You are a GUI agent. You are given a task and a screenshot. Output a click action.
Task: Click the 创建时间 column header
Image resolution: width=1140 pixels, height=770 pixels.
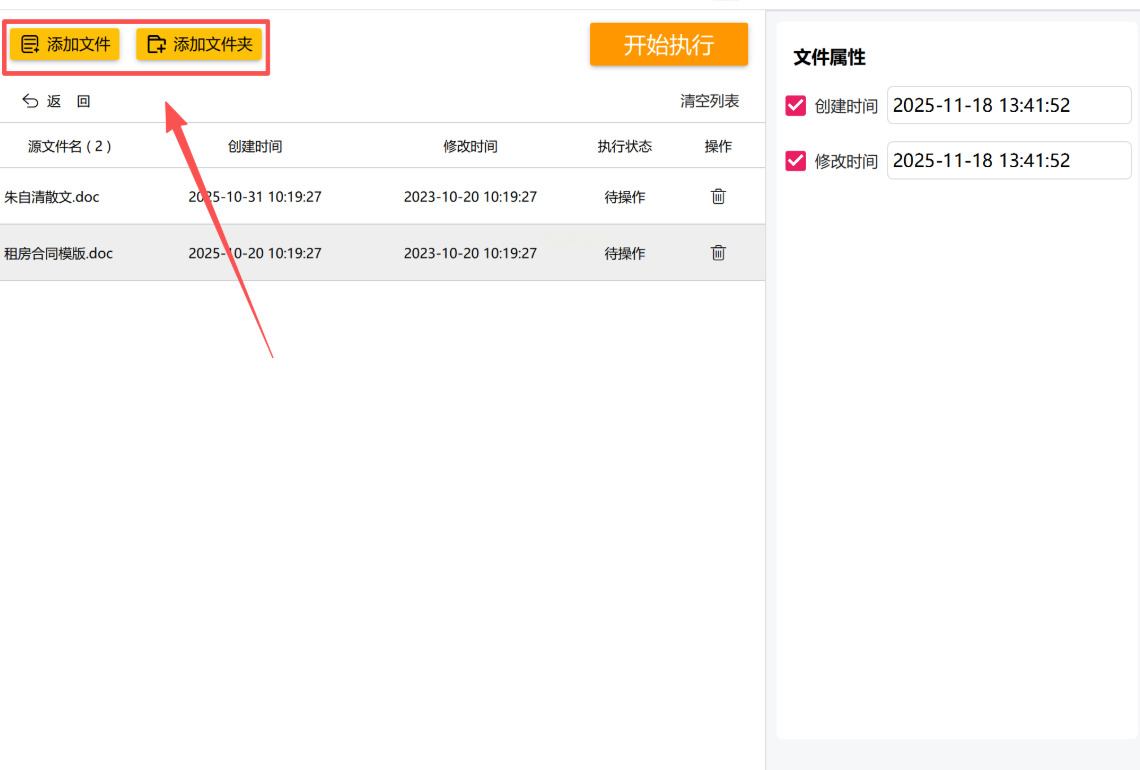pos(255,146)
